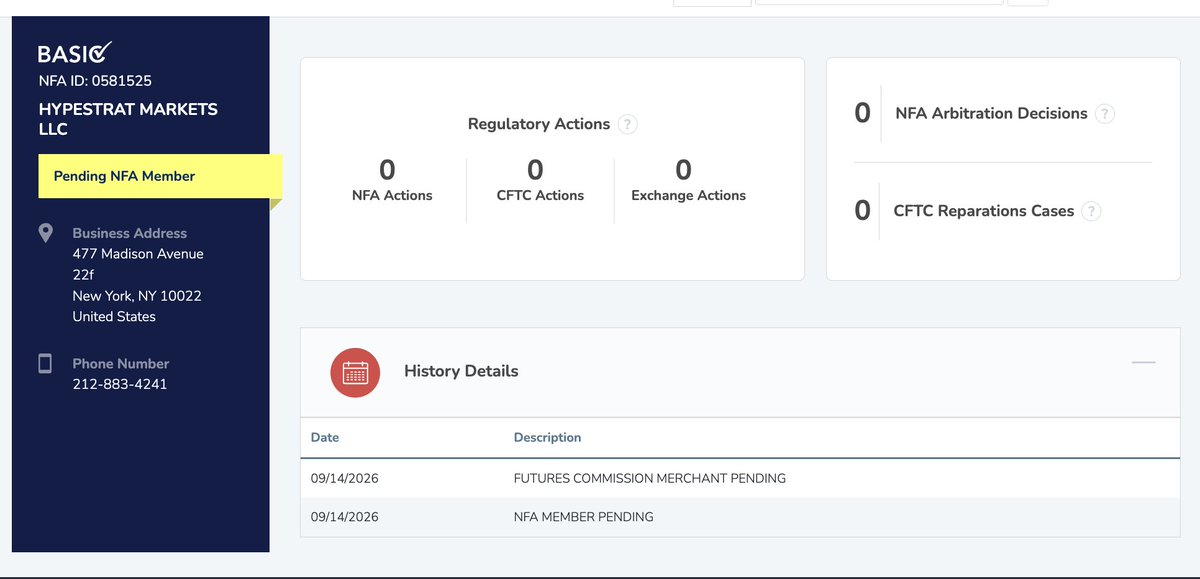Image resolution: width=1200 pixels, height=579 pixels.
Task: Click the History Details heading
Action: coord(461,371)
